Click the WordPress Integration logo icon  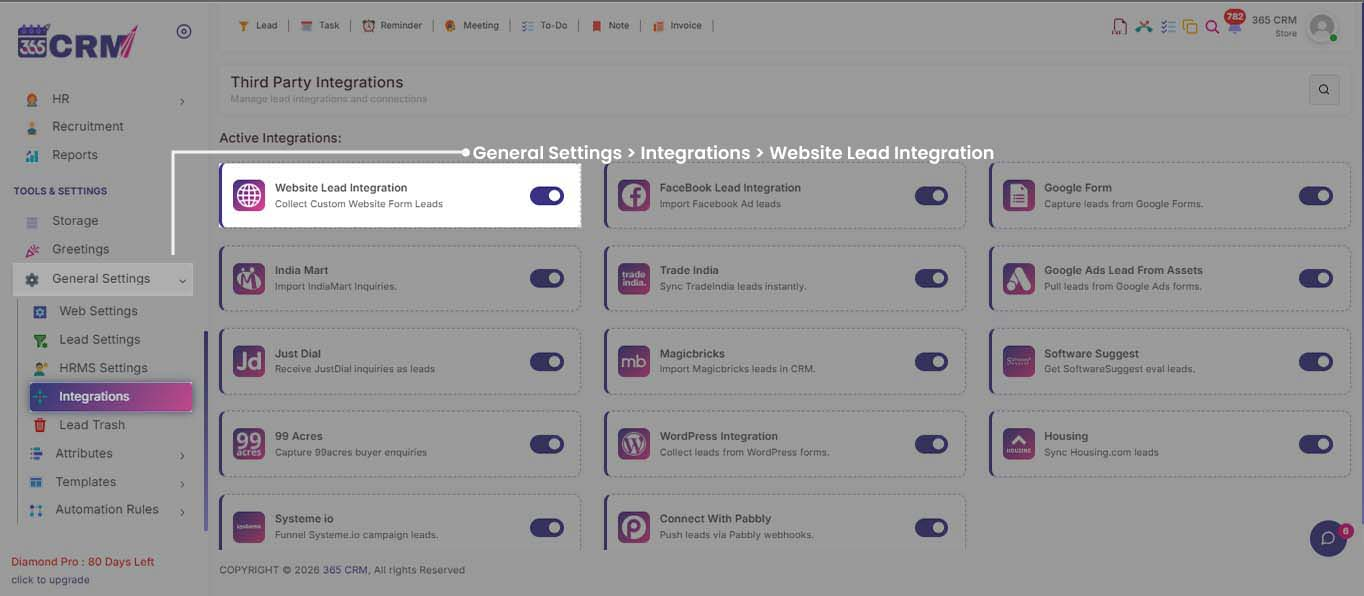634,444
